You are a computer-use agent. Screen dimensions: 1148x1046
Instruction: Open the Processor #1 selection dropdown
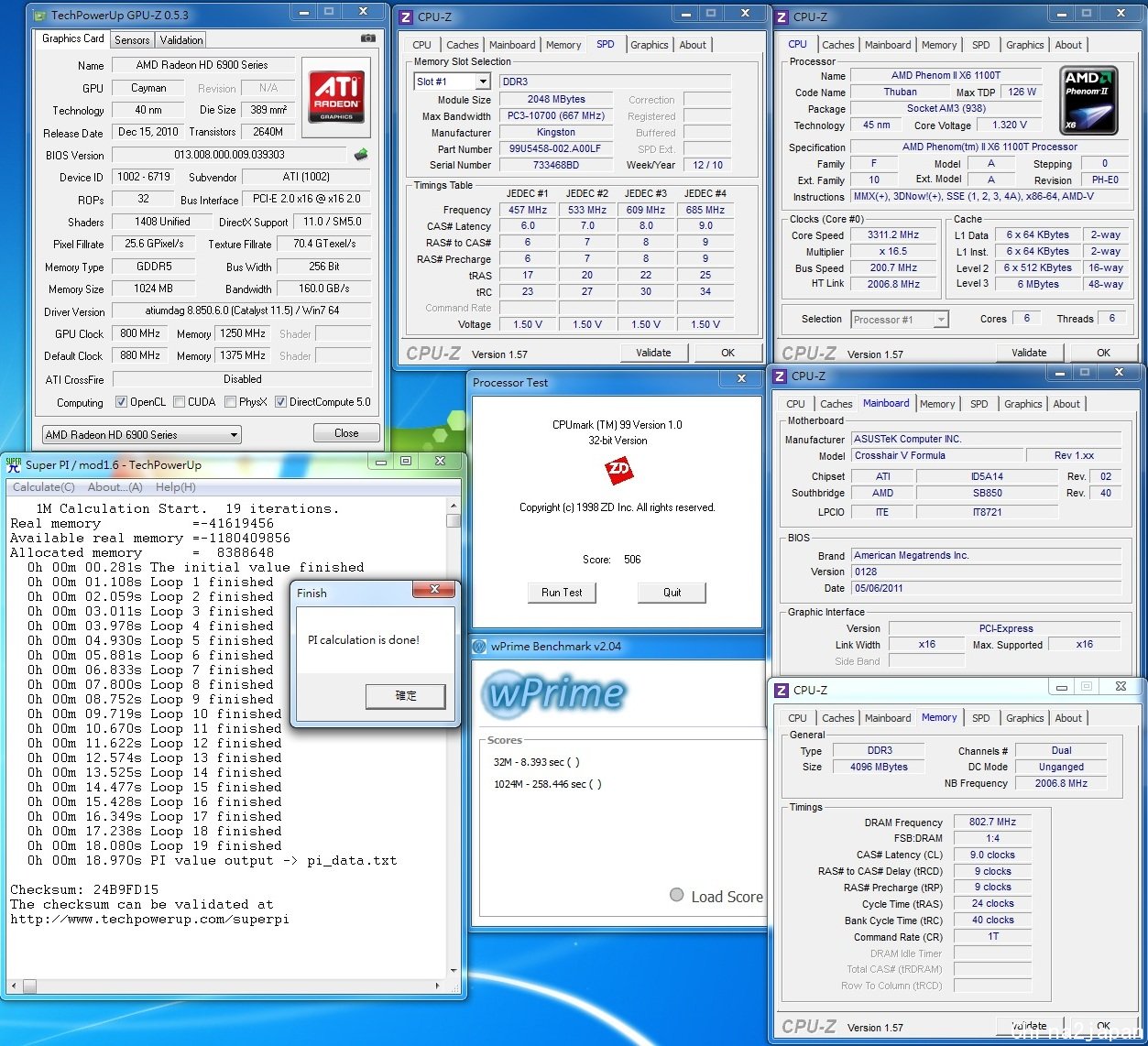900,320
